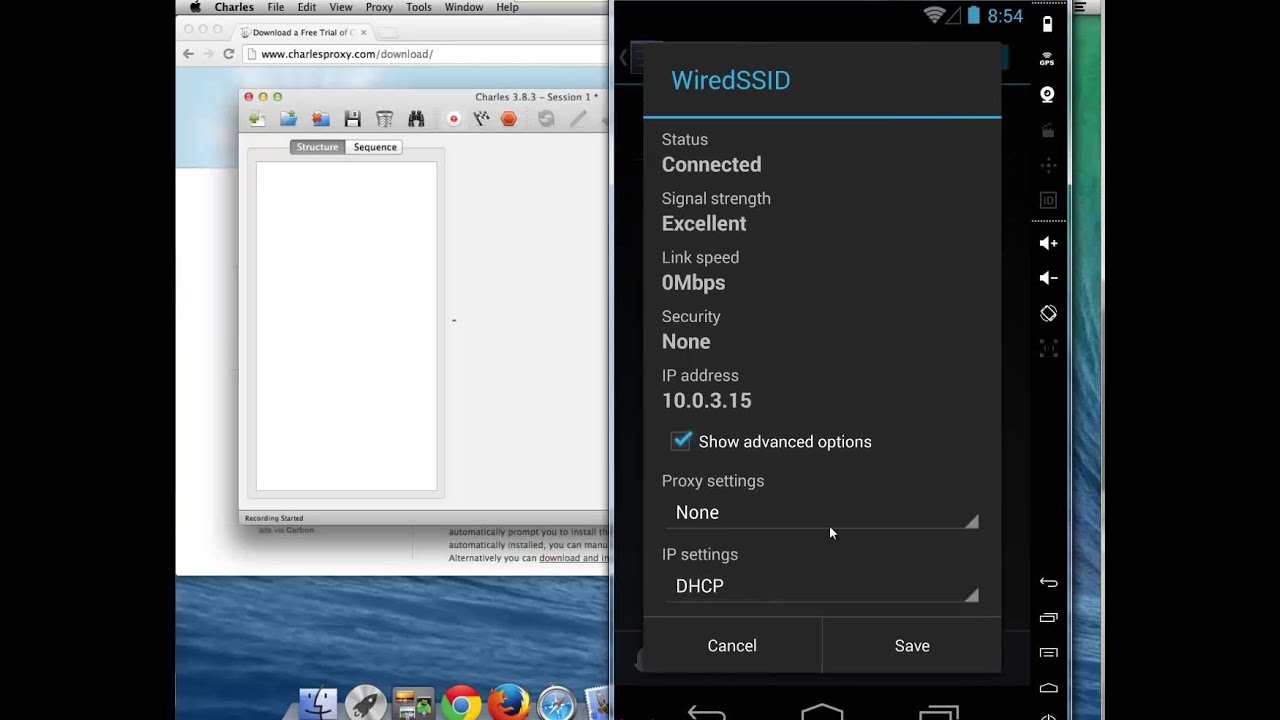This screenshot has height=720, width=1280.
Task: Click the Genymotion sidebar home icon
Action: tap(1048, 688)
